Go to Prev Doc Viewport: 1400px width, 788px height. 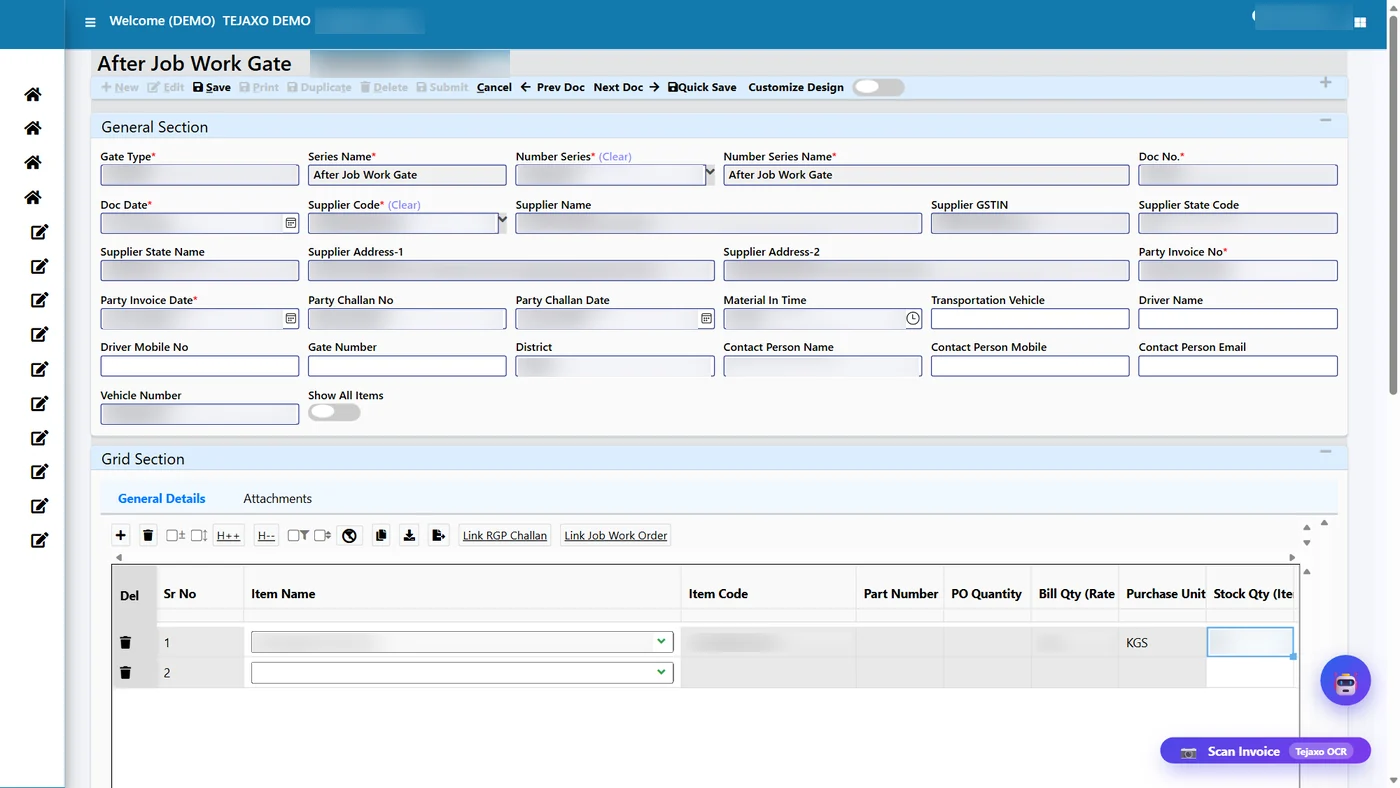click(x=553, y=87)
